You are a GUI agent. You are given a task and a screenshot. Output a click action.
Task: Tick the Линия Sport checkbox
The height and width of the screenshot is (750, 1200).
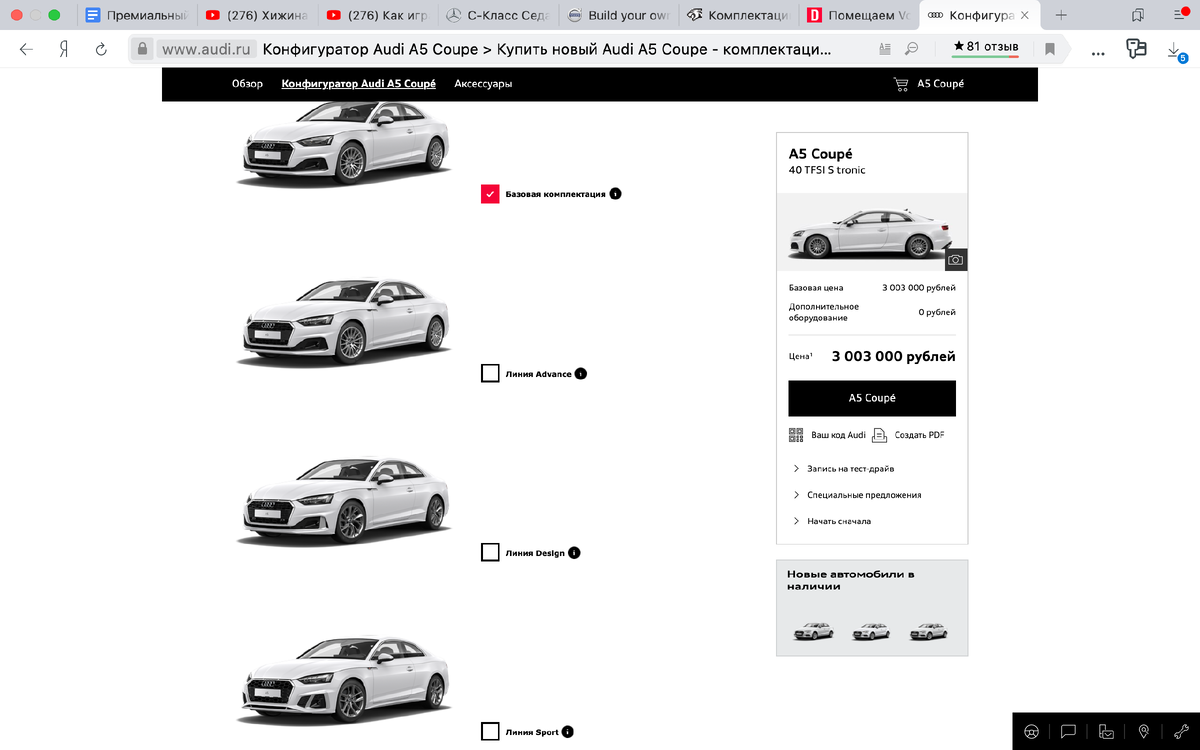(x=490, y=731)
